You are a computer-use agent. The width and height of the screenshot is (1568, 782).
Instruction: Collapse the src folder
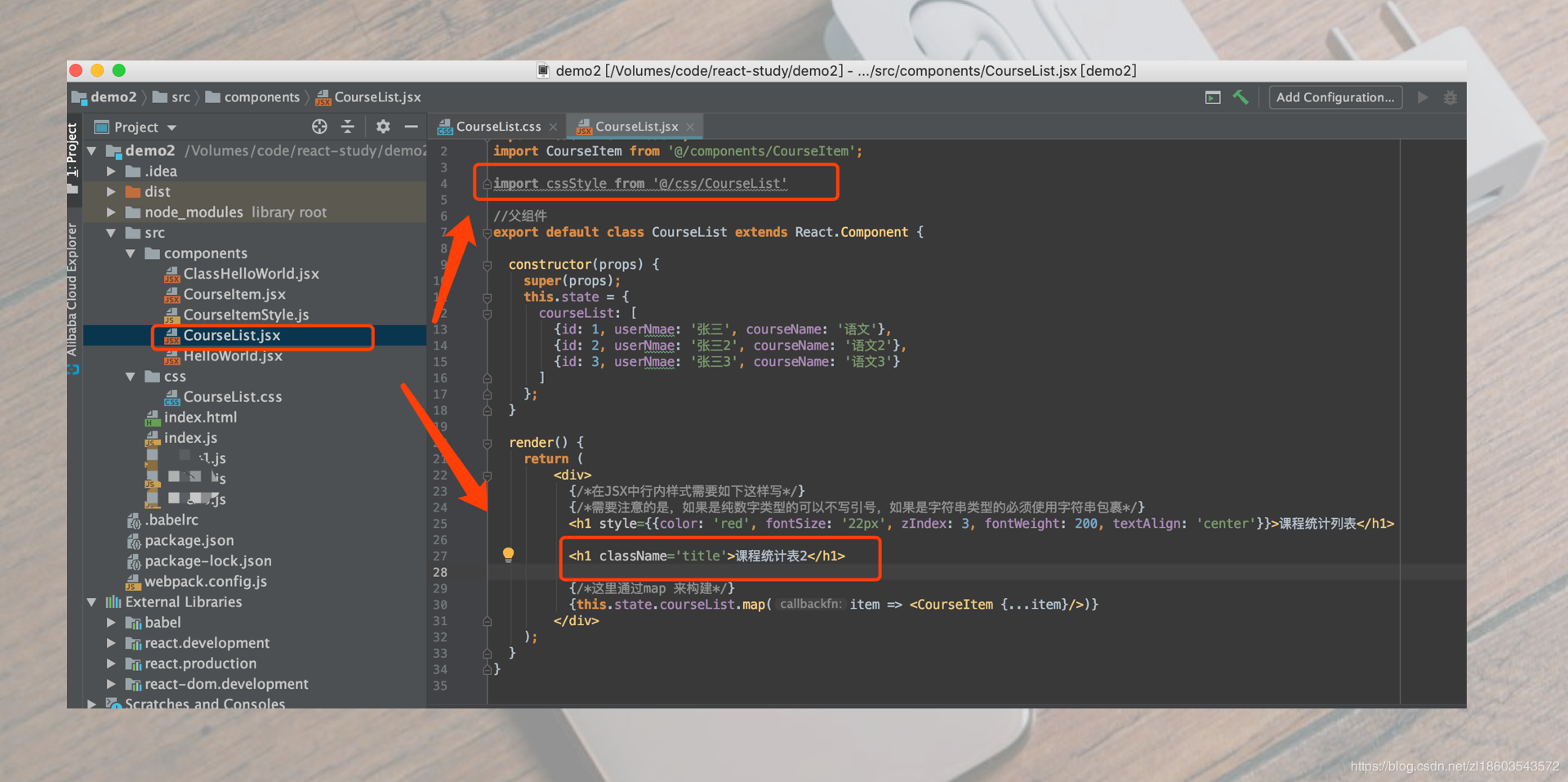pos(111,233)
